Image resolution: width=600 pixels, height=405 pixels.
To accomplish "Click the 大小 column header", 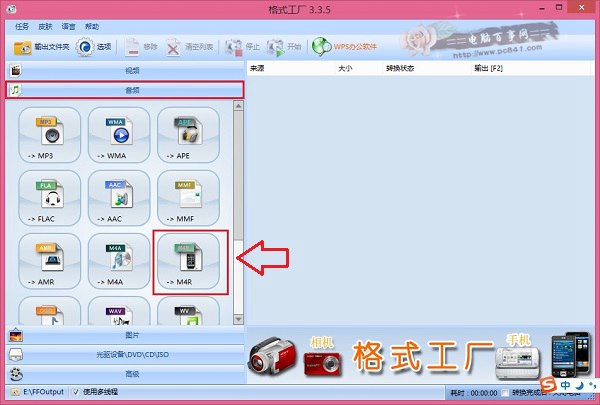I will pyautogui.click(x=359, y=69).
